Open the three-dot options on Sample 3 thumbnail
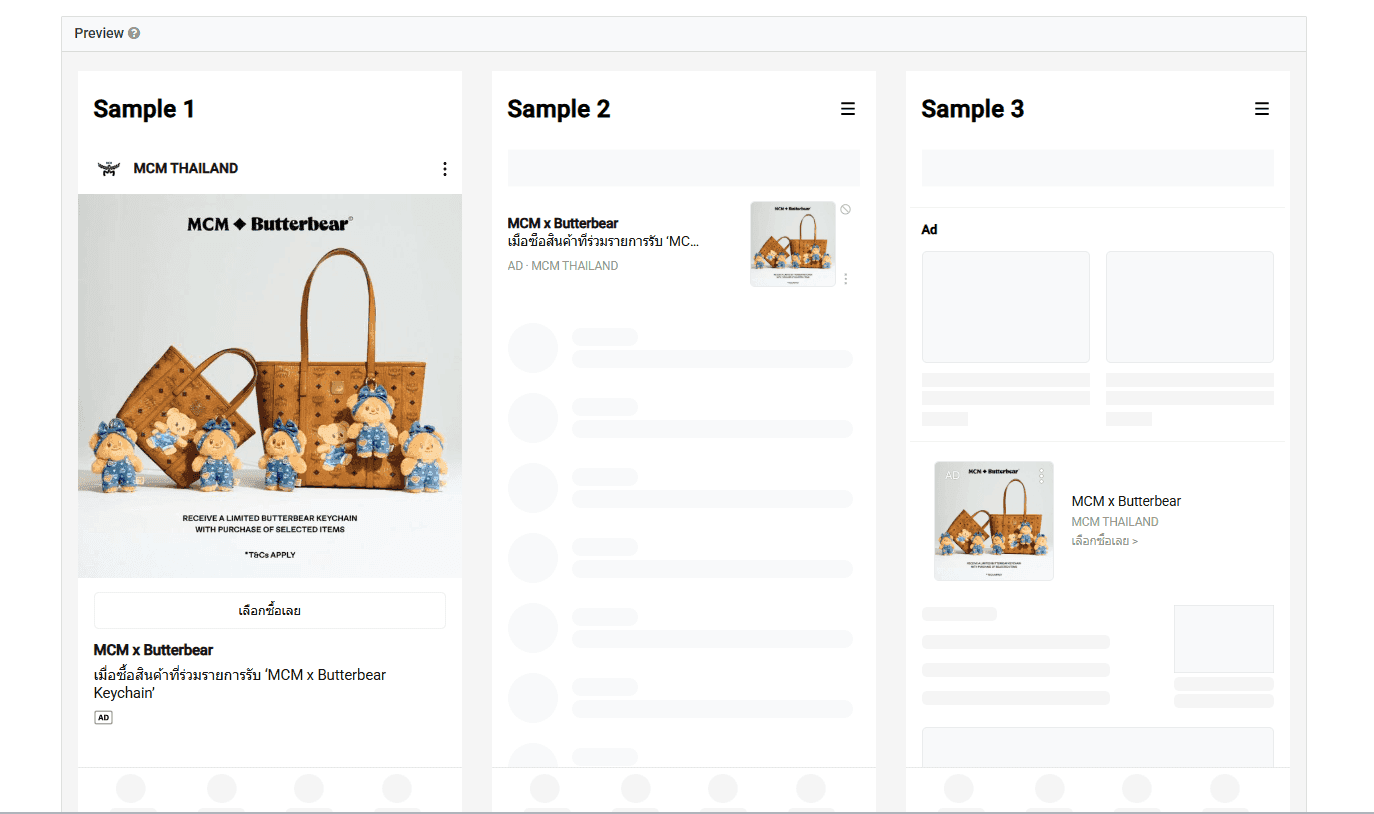Image resolution: width=1374 pixels, height=814 pixels. tap(1041, 475)
